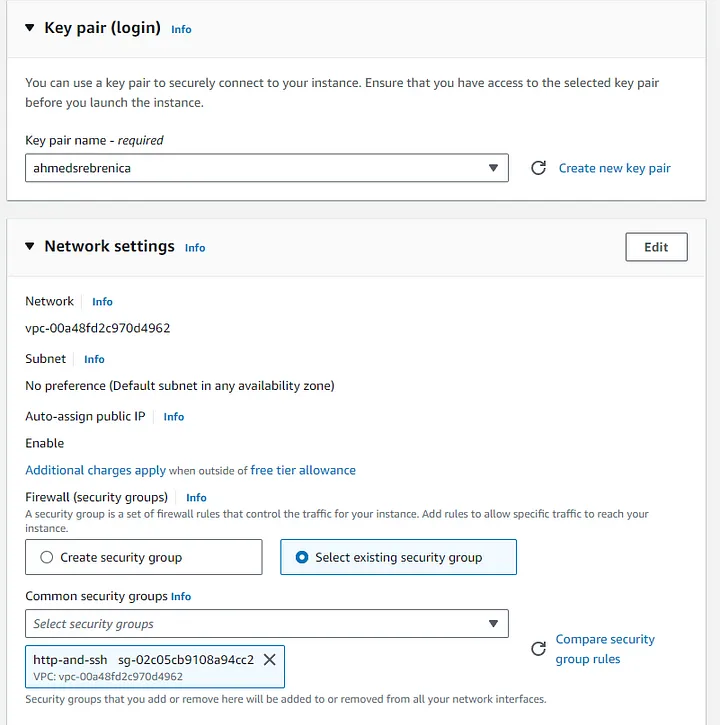Collapse the Key pair (login) section
Image resolution: width=720 pixels, height=725 pixels.
coord(29,28)
